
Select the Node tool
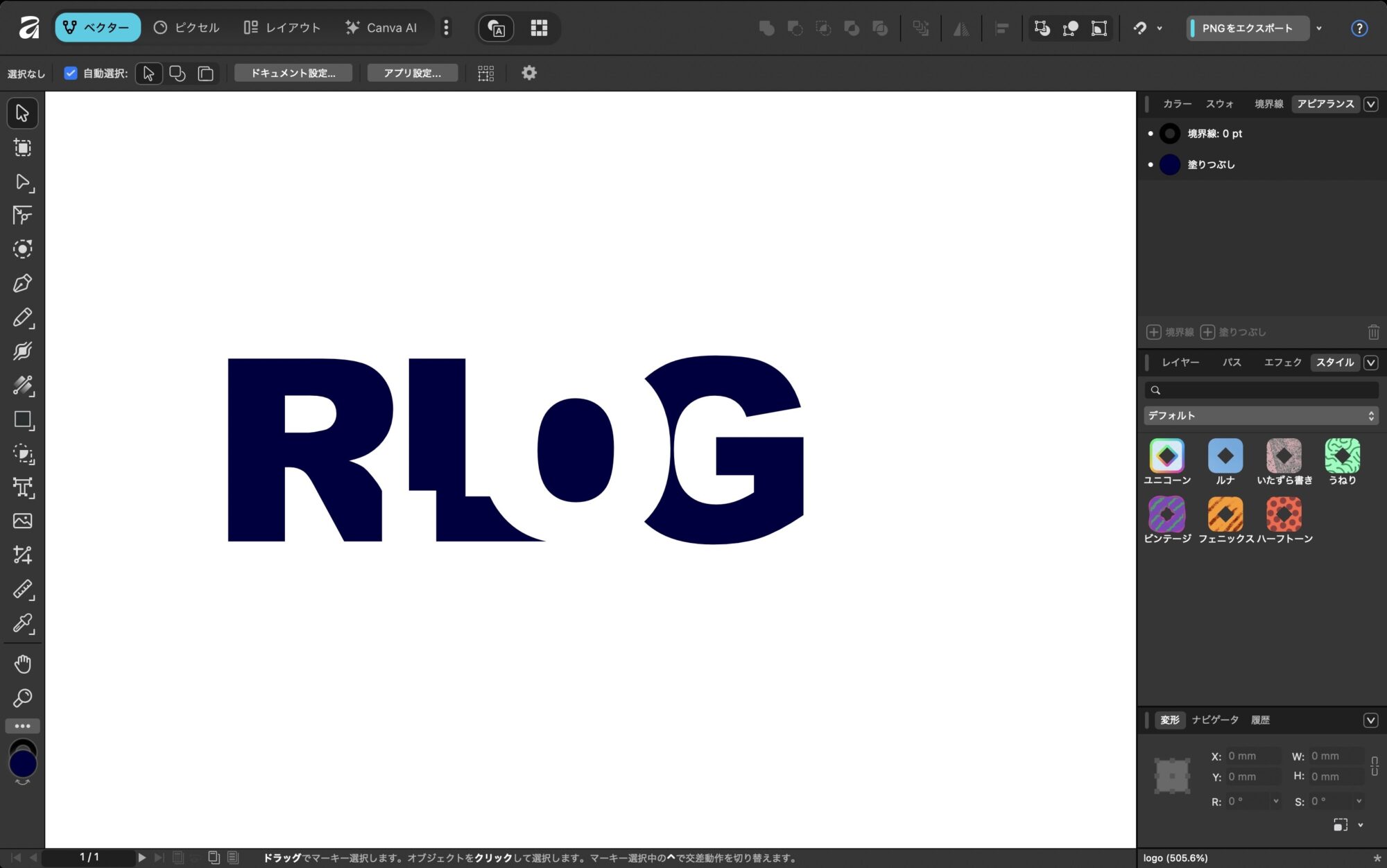pyautogui.click(x=22, y=182)
